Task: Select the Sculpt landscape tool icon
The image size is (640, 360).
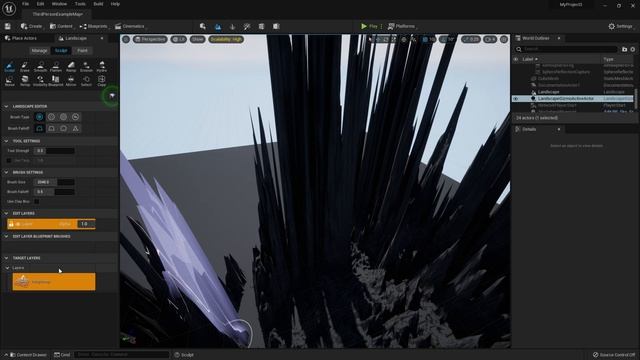Action: point(9,67)
